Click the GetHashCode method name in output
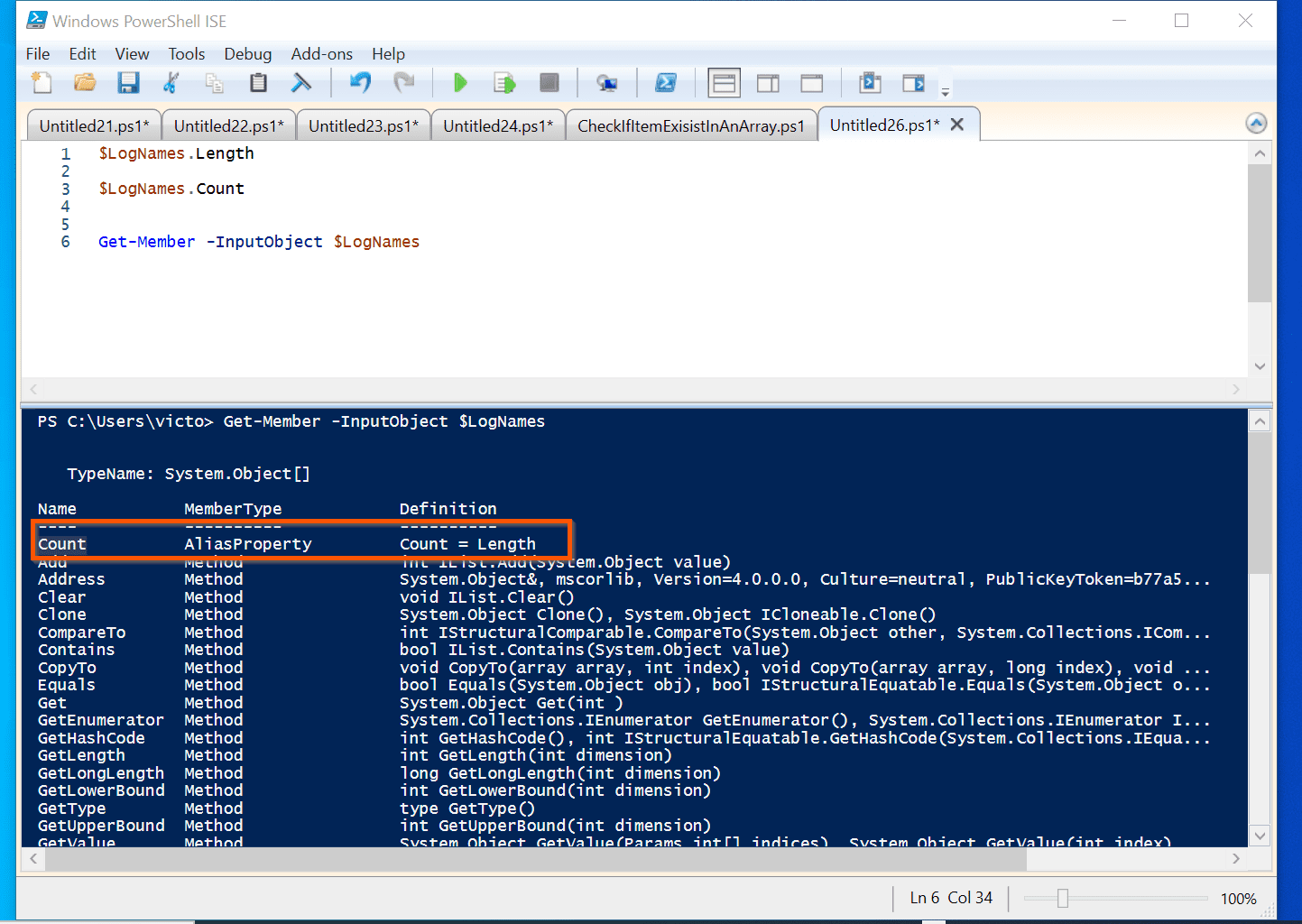The width and height of the screenshot is (1302, 924). [91, 738]
